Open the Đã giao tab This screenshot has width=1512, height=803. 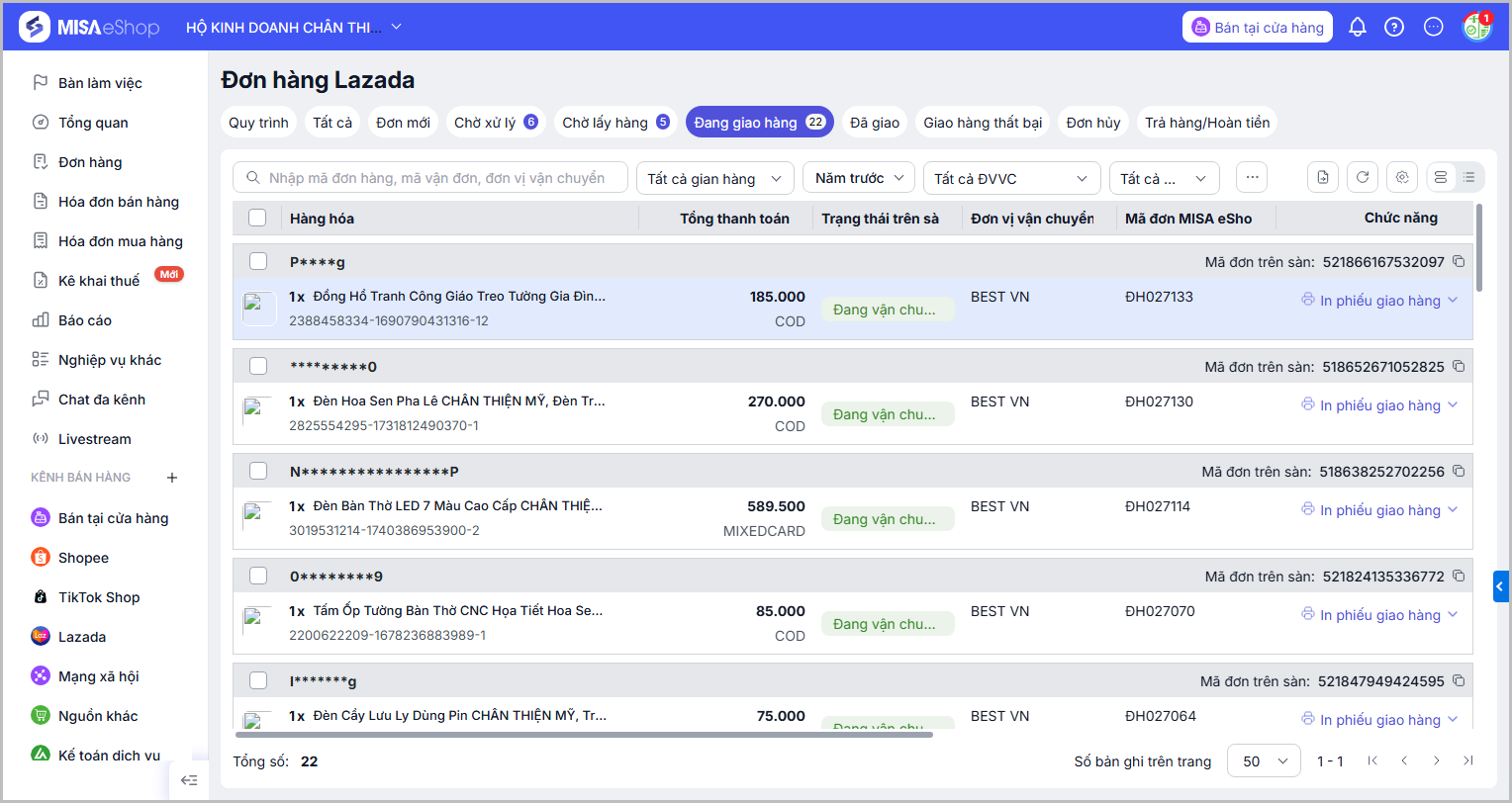click(x=875, y=123)
